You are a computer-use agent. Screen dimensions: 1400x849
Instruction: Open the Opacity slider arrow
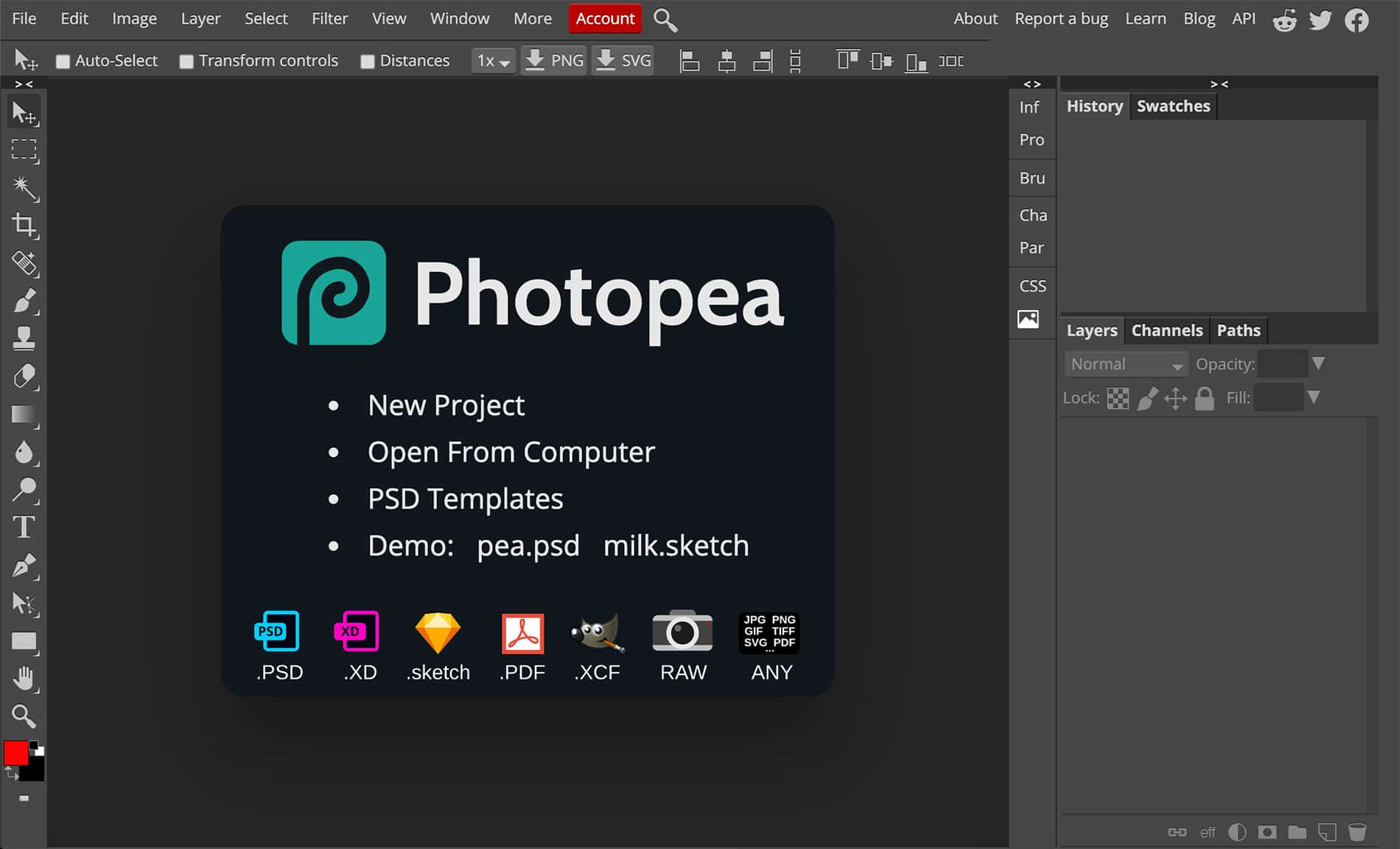1318,363
